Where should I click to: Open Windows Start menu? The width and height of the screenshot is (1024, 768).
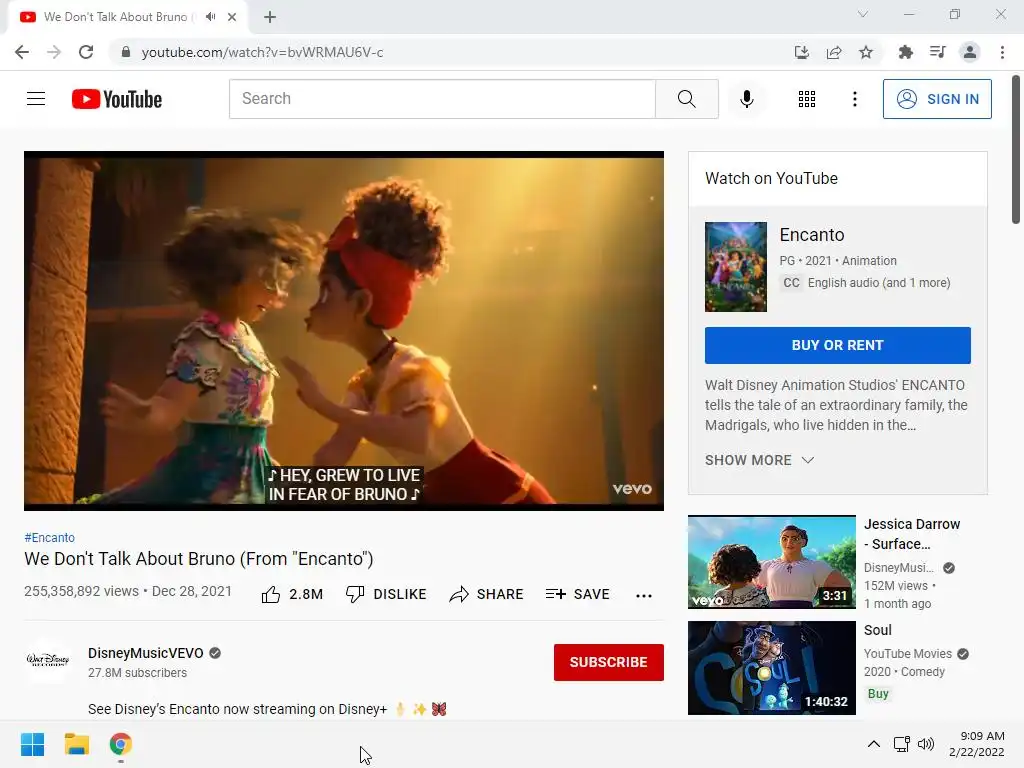[x=33, y=744]
